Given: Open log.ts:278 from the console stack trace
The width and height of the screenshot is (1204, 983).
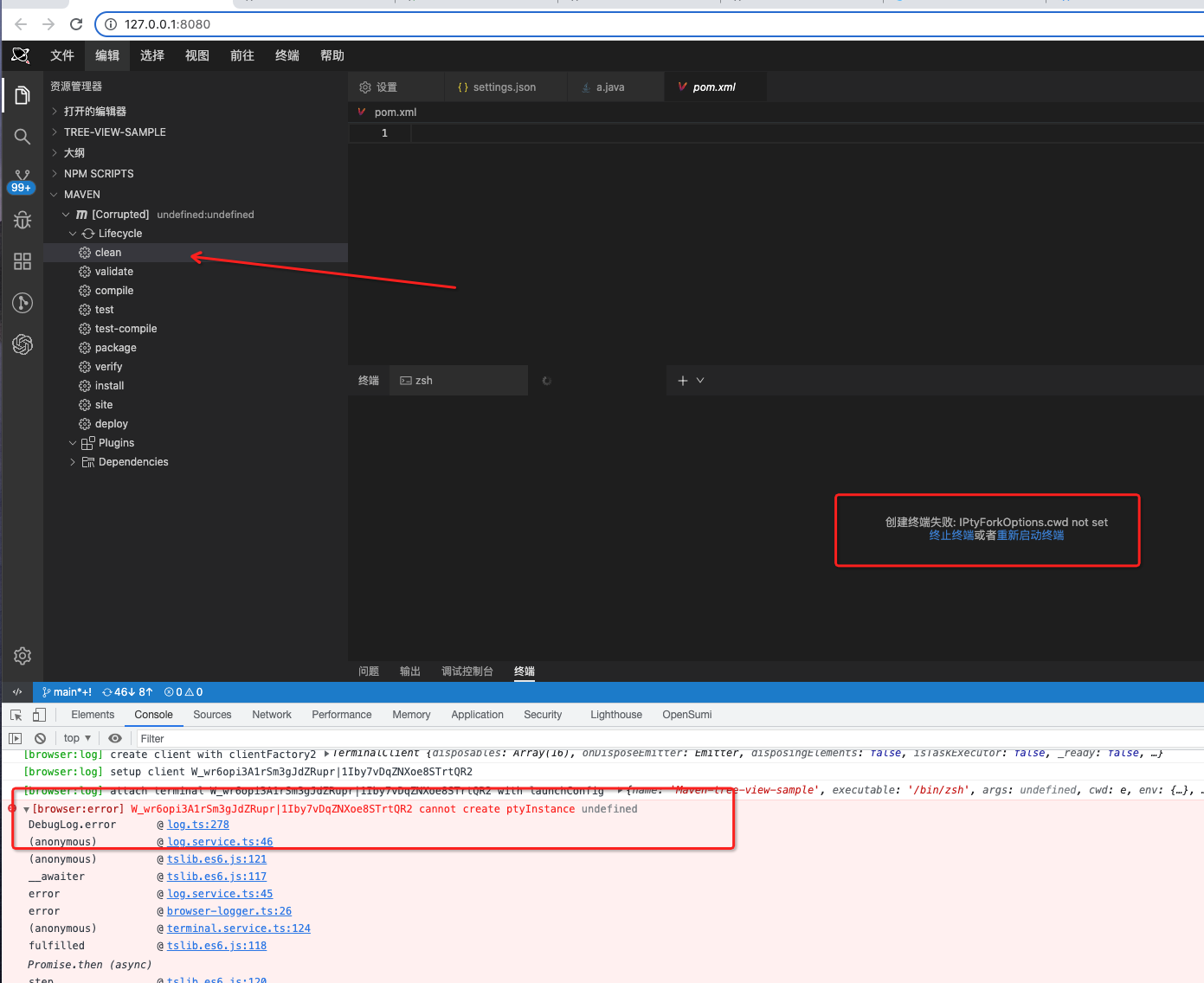Looking at the screenshot, I should pyautogui.click(x=198, y=824).
